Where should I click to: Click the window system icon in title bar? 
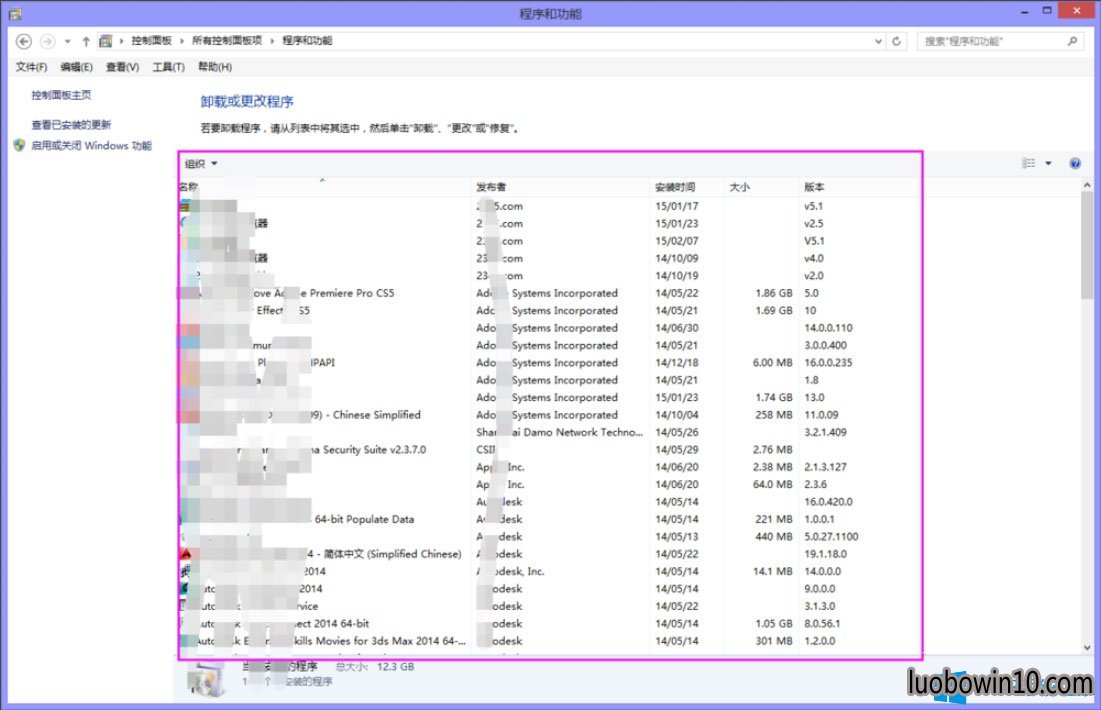[x=15, y=13]
